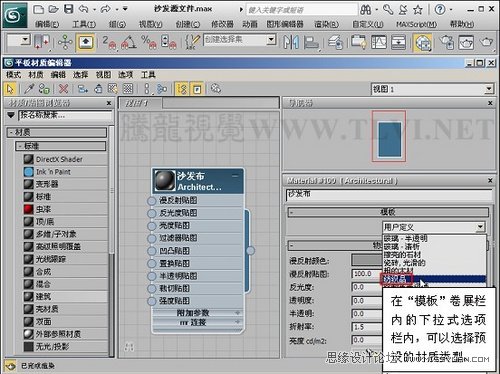Screen dimensions: 500x374
Task: Redo the action with the Redo arrow
Action: [x=105, y=9]
